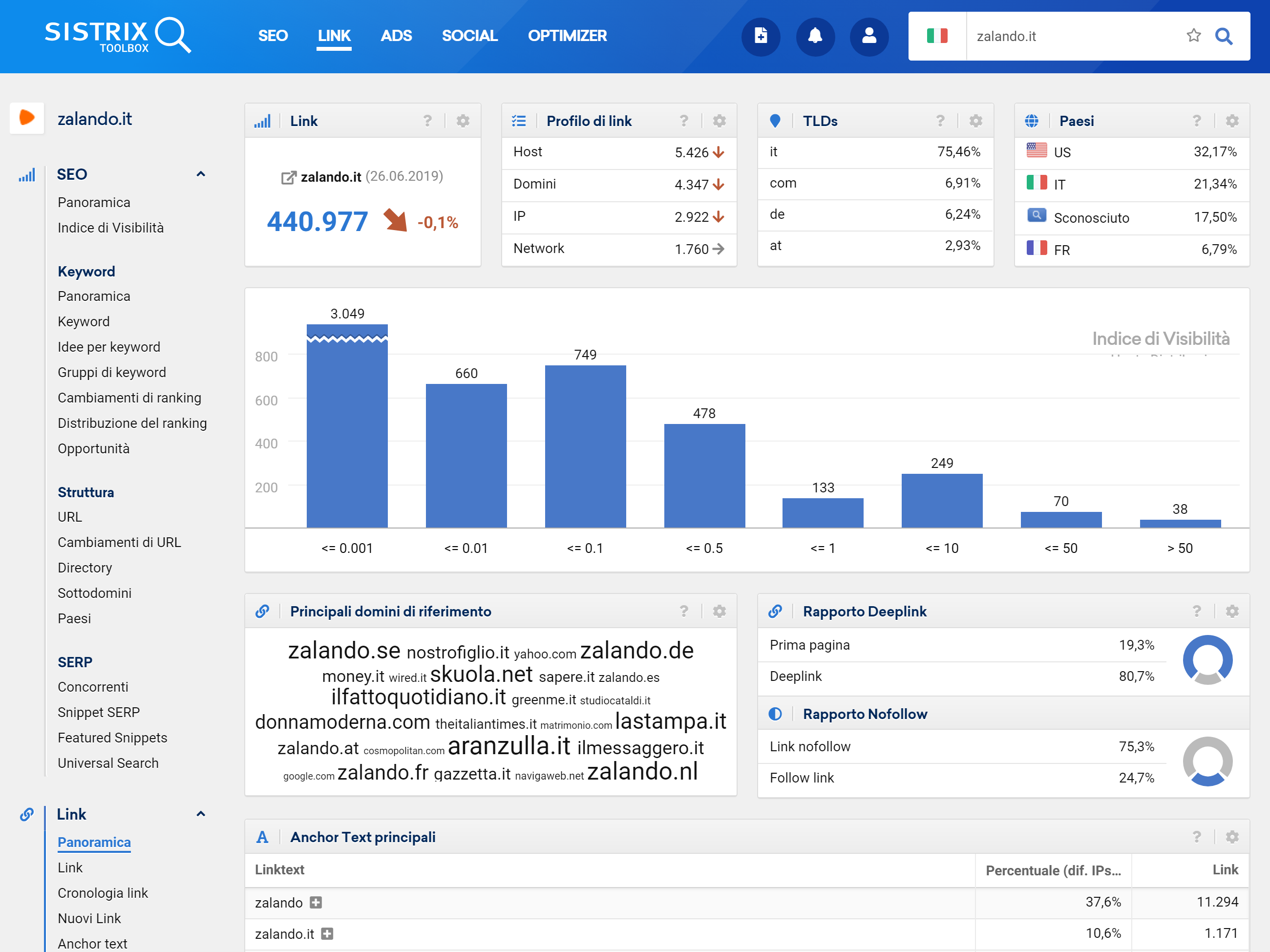Click the zalando.it search input field
The width and height of the screenshot is (1270, 952).
(x=1074, y=36)
